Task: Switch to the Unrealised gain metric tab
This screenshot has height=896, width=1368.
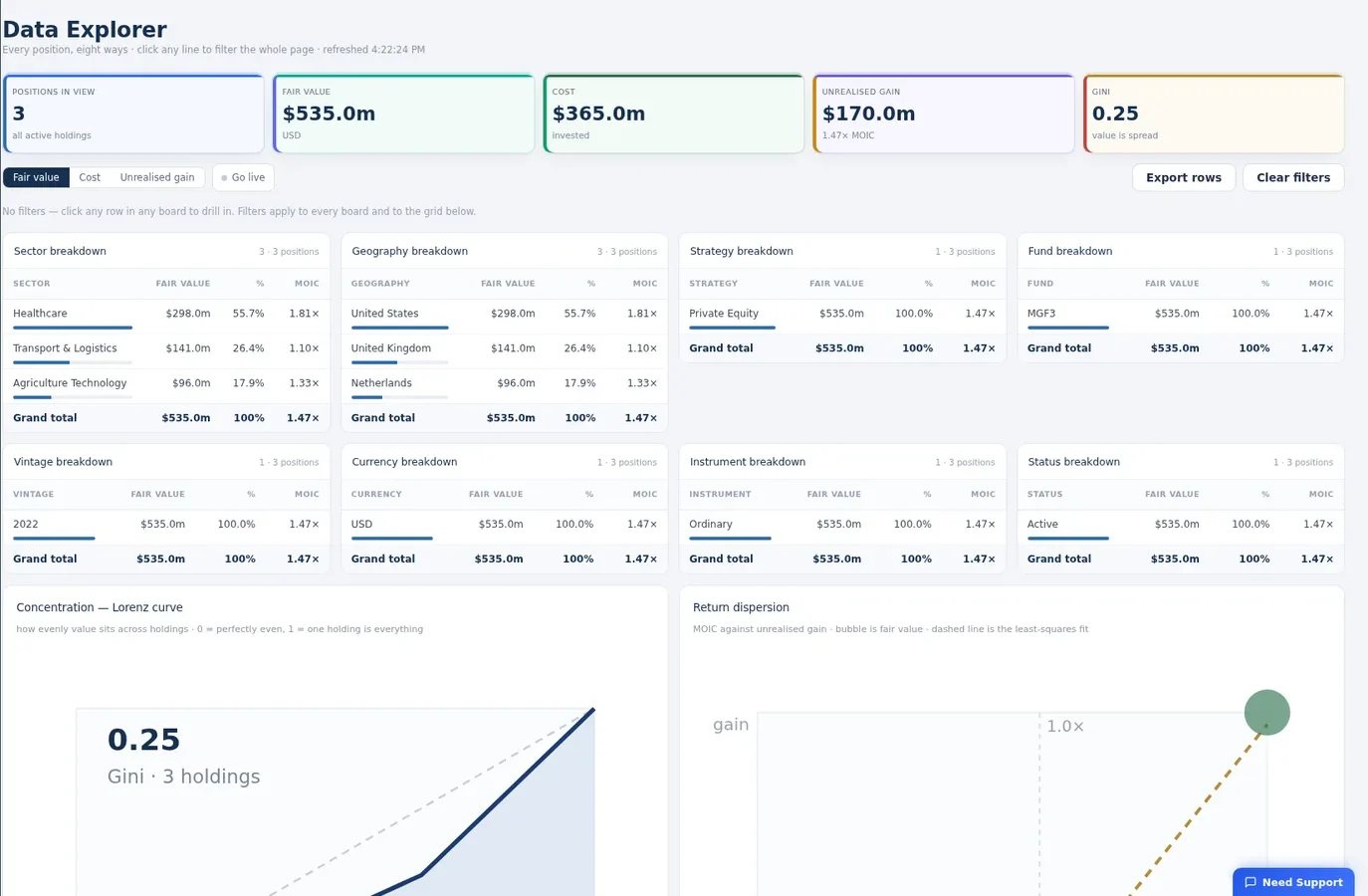Action: 157,177
